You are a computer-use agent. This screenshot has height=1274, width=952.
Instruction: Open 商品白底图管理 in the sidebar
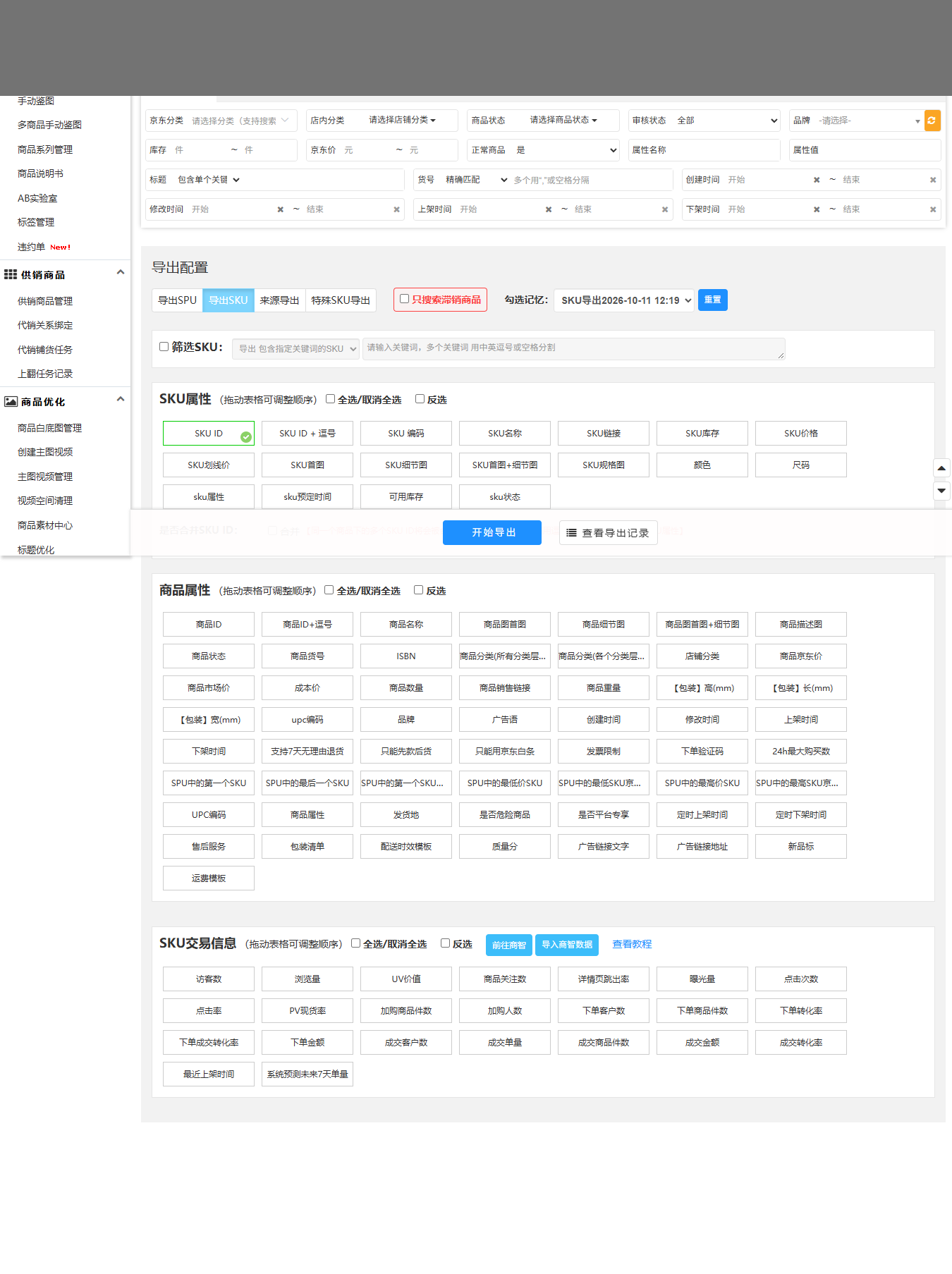(x=49, y=428)
